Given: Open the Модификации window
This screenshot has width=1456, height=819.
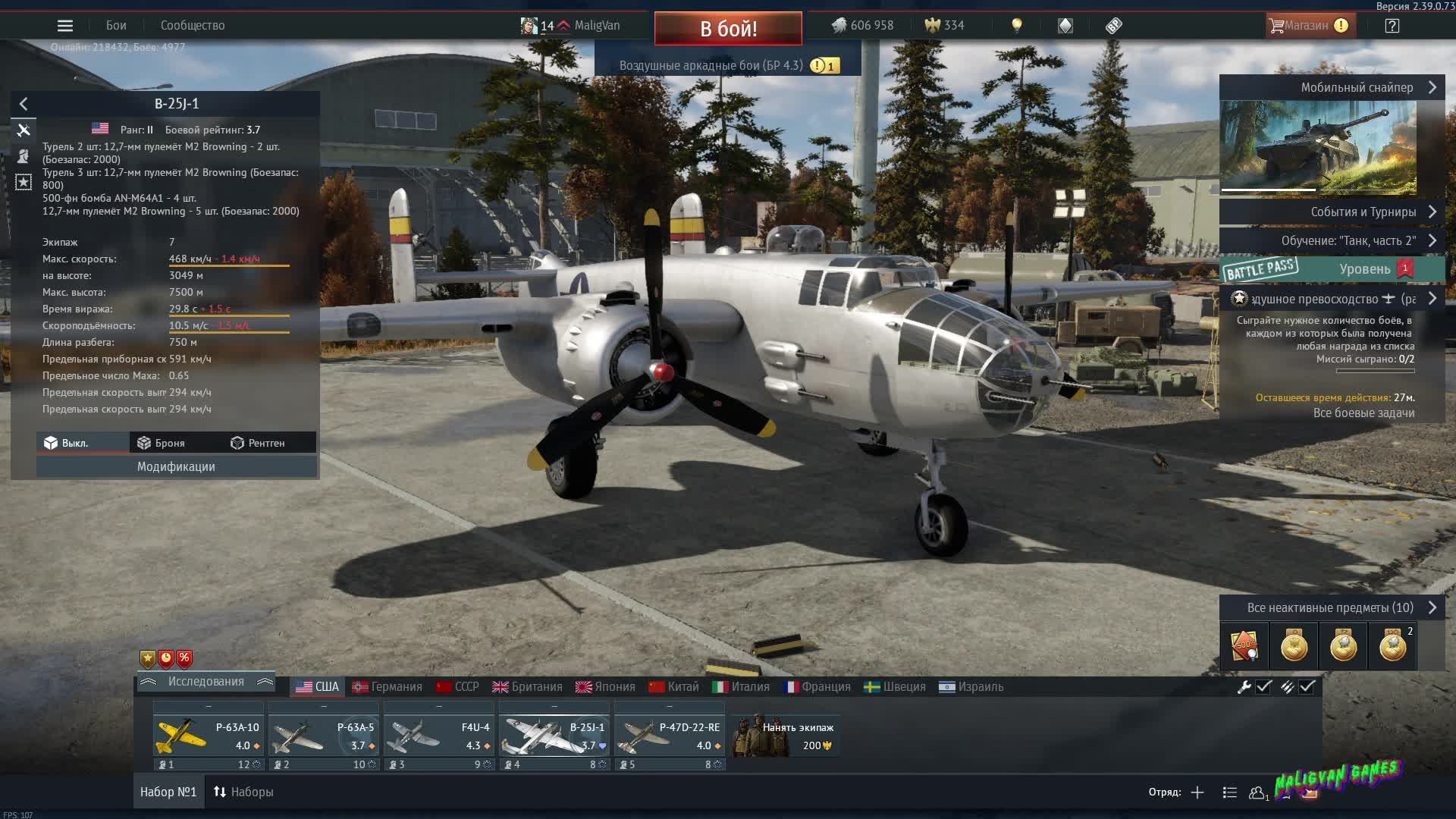Looking at the screenshot, I should point(177,467).
